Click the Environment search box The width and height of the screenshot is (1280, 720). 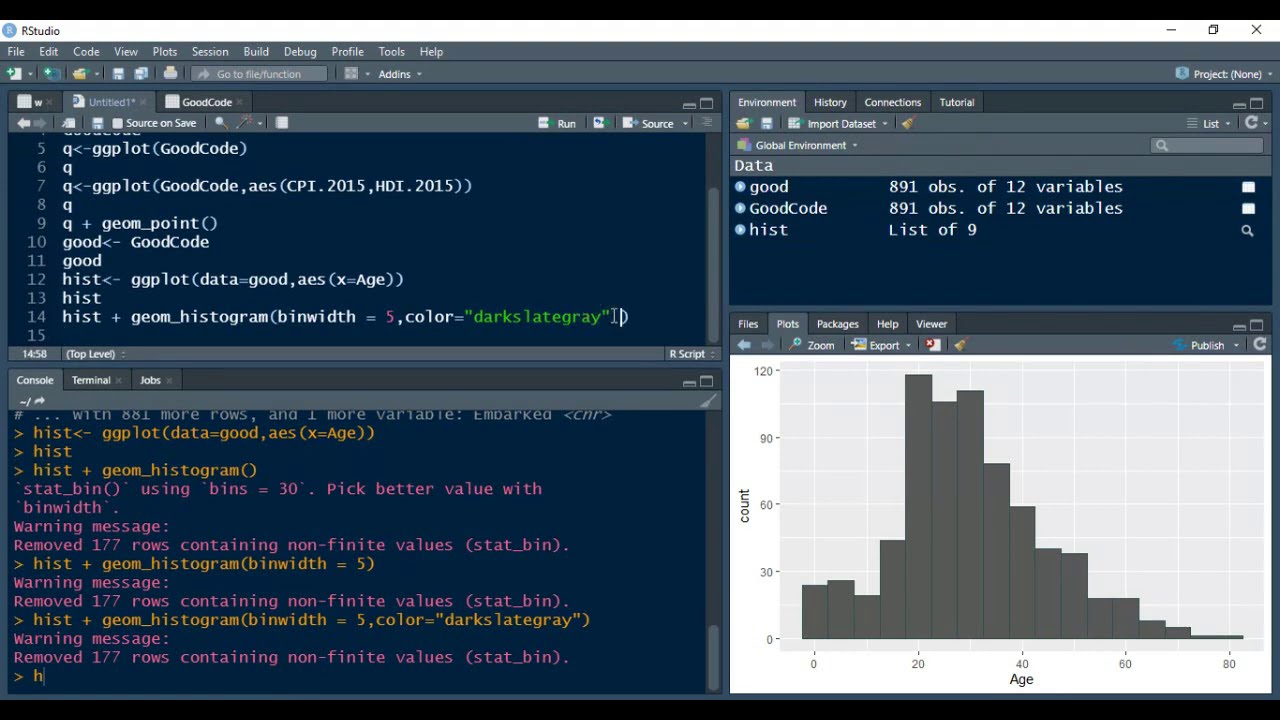coord(1207,145)
